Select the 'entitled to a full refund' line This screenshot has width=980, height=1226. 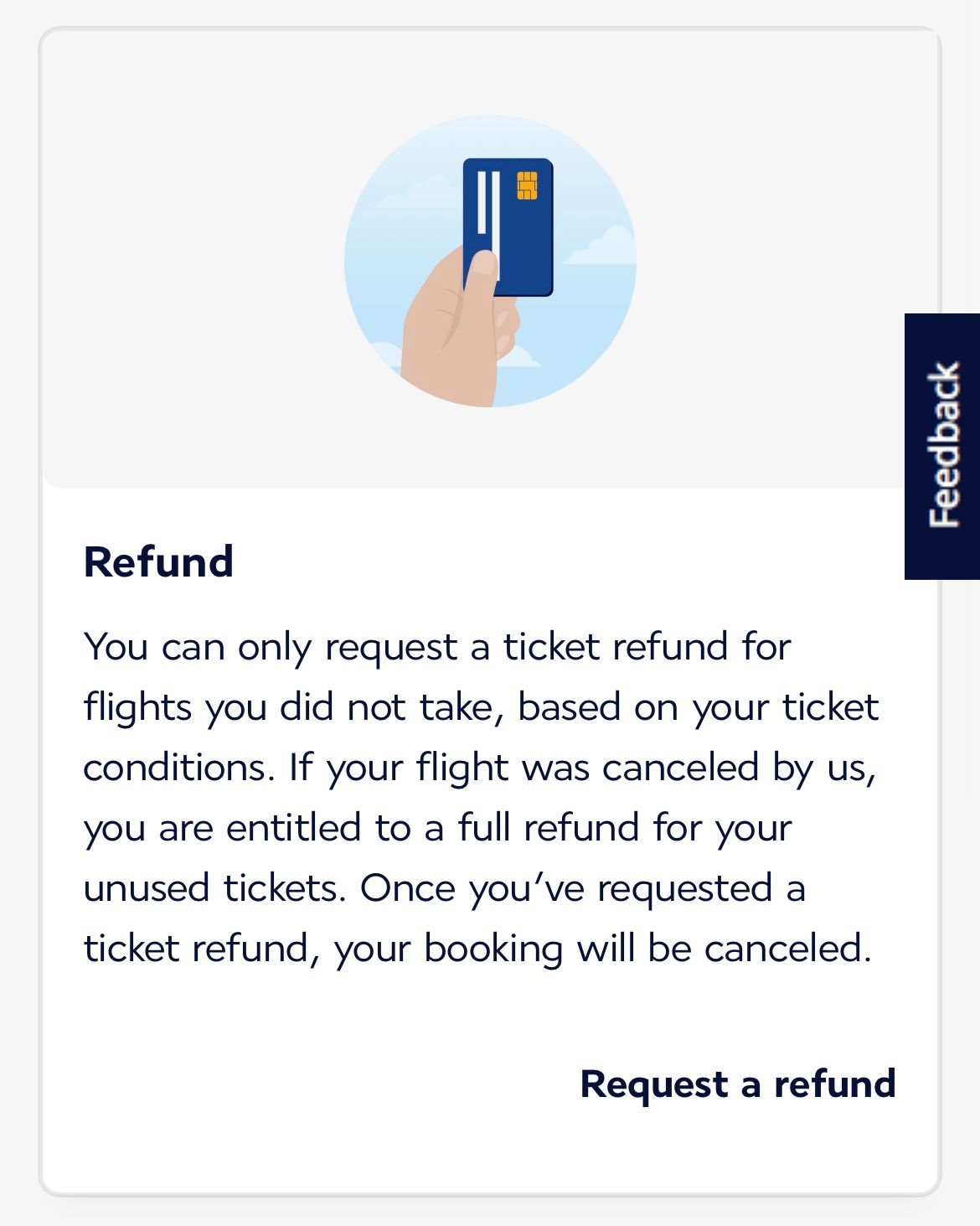coord(437,828)
